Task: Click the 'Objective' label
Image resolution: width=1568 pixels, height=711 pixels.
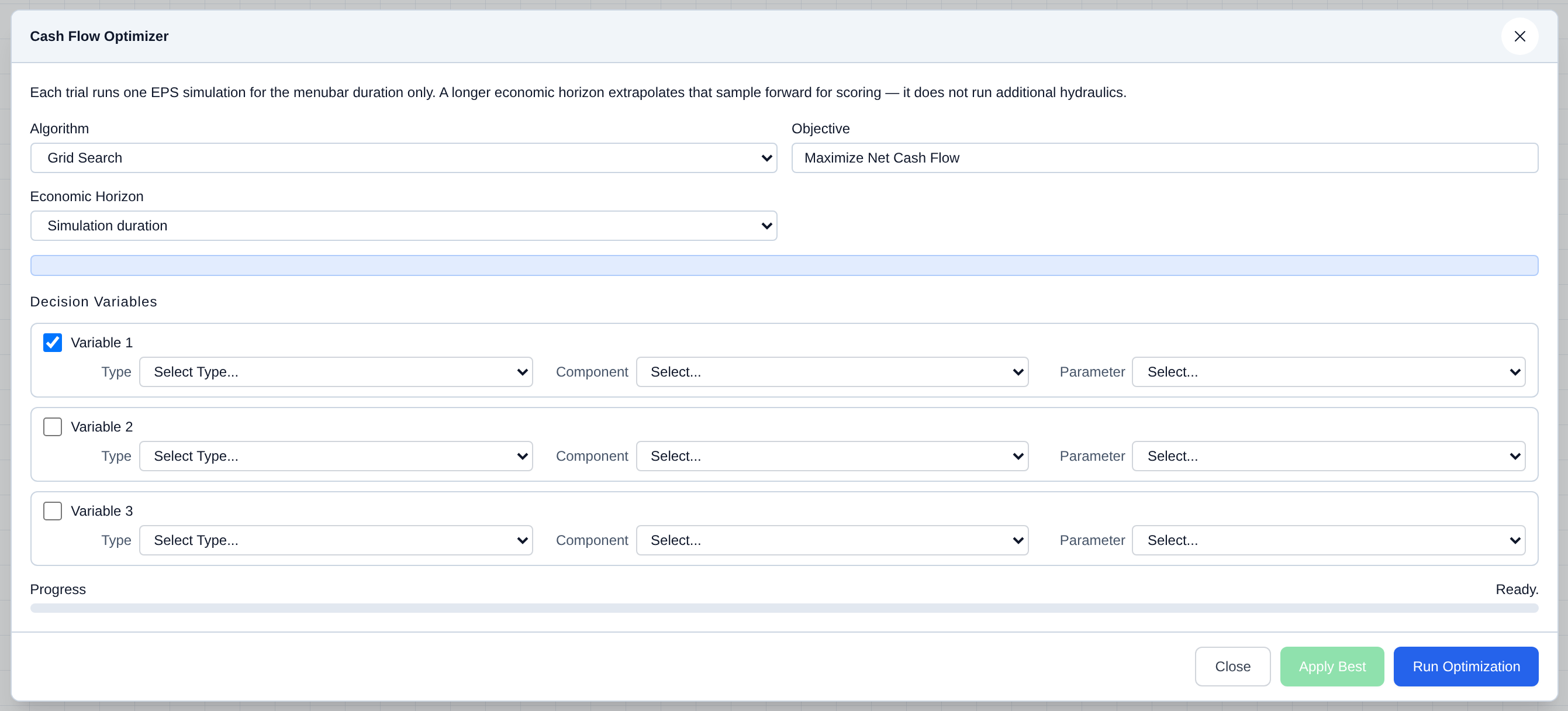Action: tap(820, 129)
